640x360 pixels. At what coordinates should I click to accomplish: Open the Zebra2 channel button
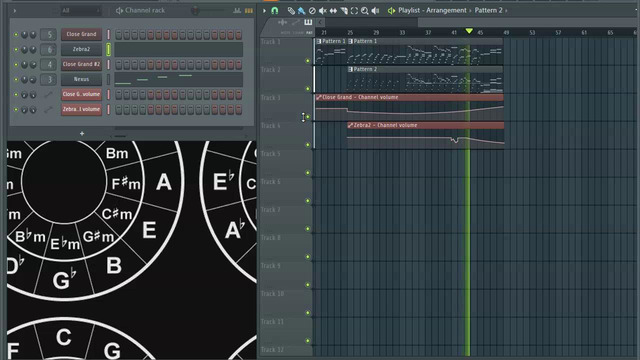[x=81, y=49]
